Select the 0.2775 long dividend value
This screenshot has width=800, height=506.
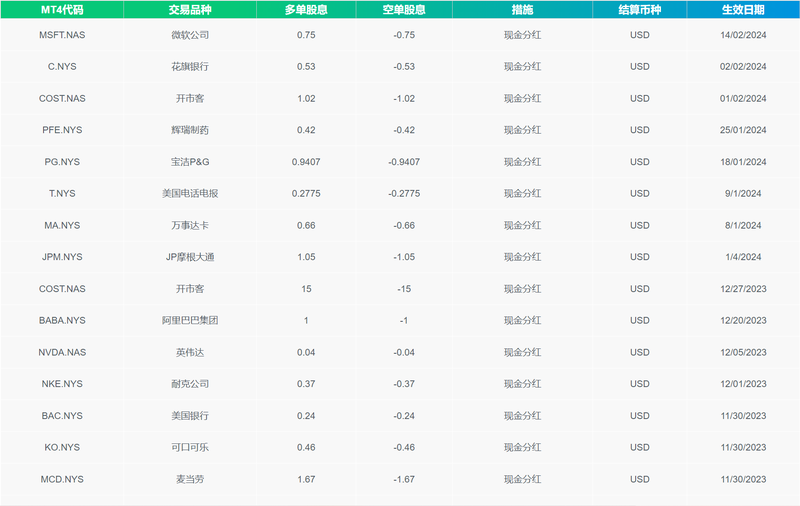pyautogui.click(x=306, y=194)
